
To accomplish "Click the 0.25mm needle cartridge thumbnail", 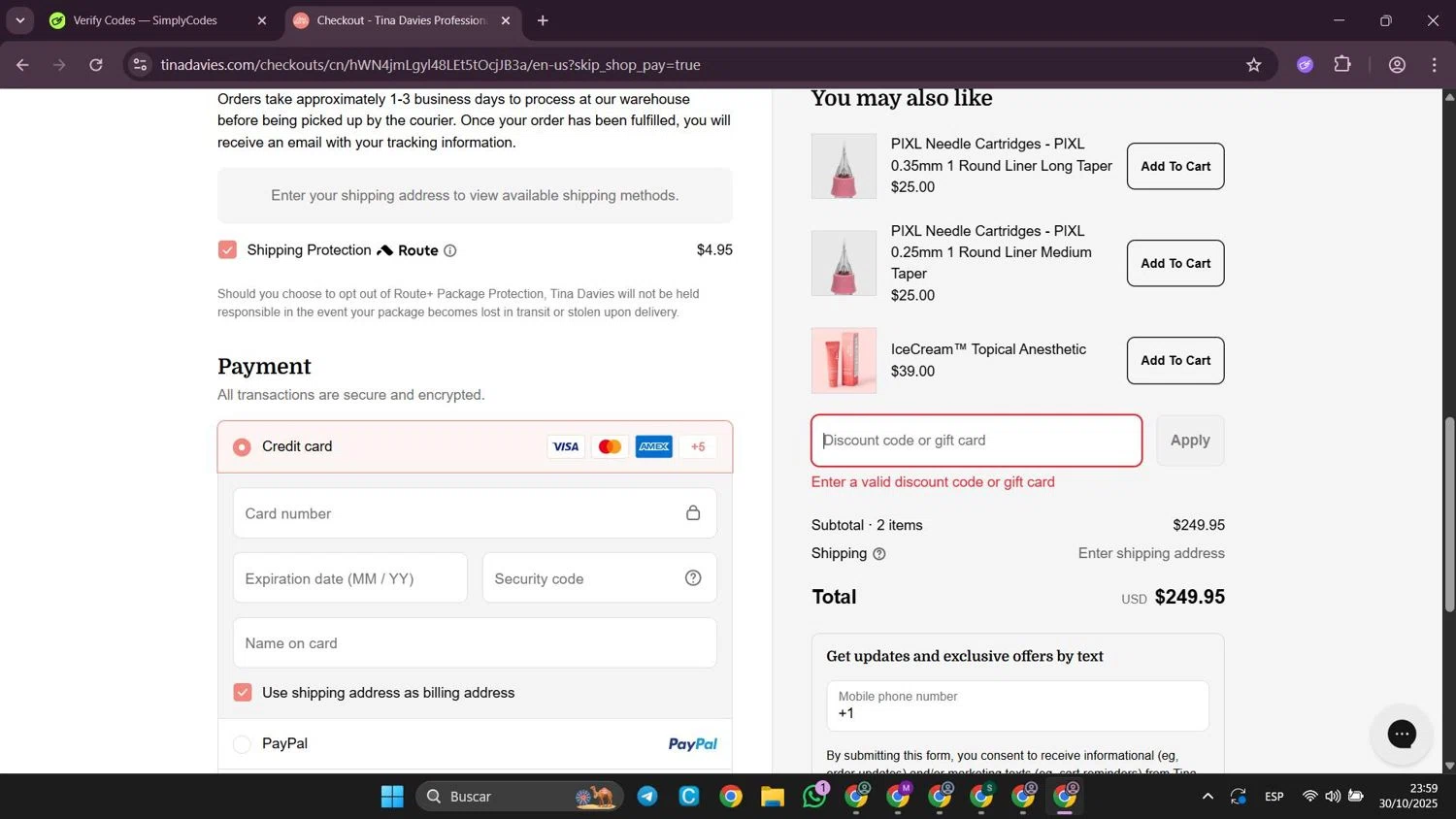I will pos(844,263).
